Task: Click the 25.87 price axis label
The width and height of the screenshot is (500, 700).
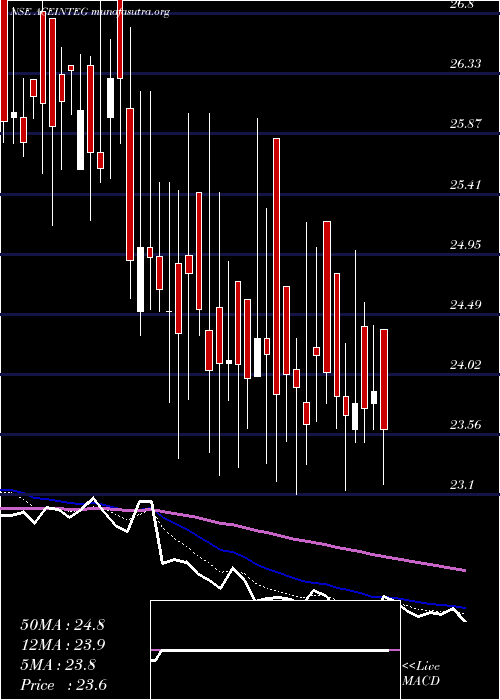Action: (466, 124)
